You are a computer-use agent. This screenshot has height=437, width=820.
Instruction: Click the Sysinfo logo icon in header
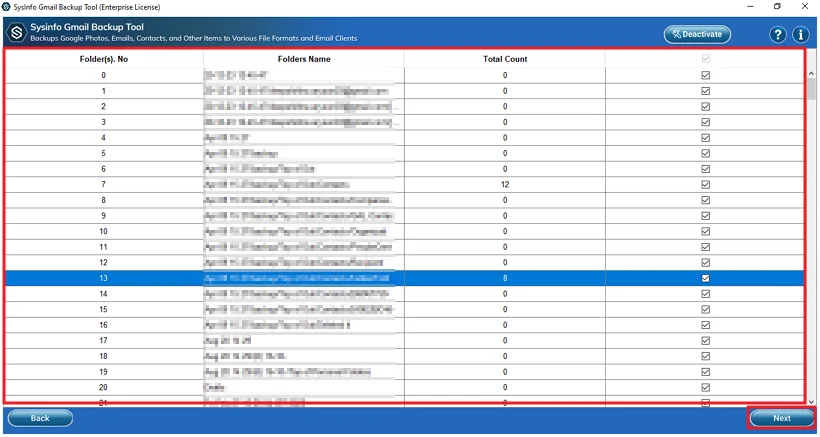pyautogui.click(x=17, y=33)
